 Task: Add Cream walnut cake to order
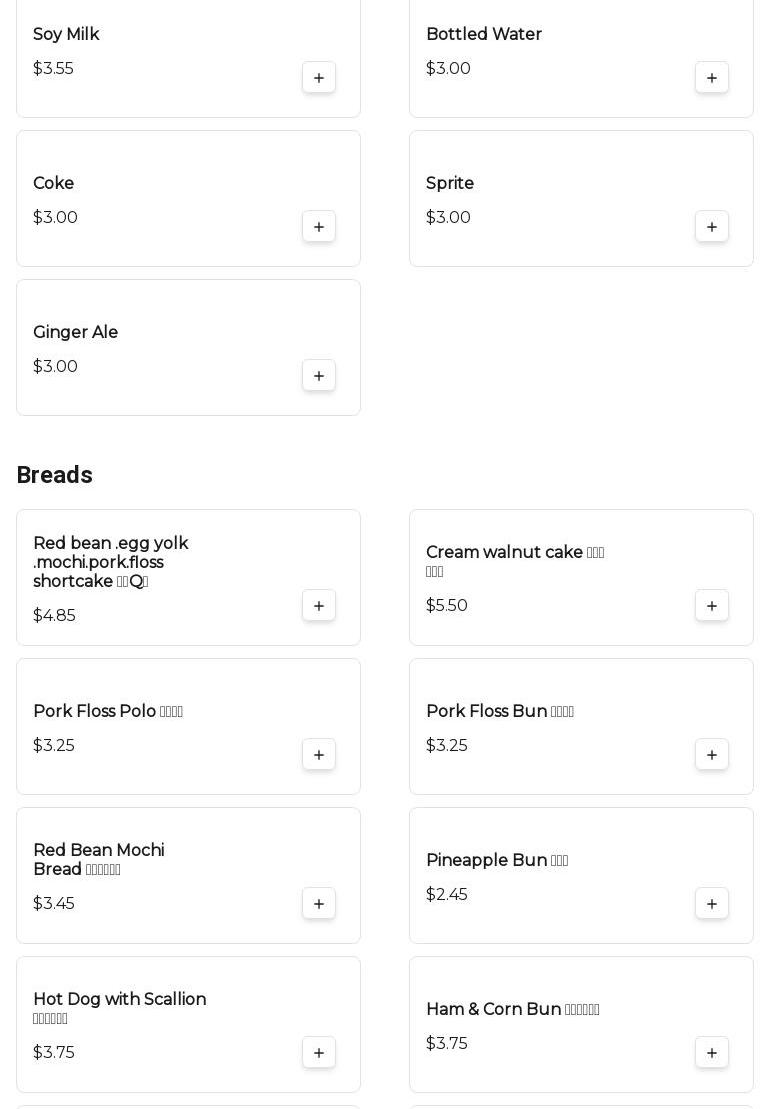tap(712, 606)
